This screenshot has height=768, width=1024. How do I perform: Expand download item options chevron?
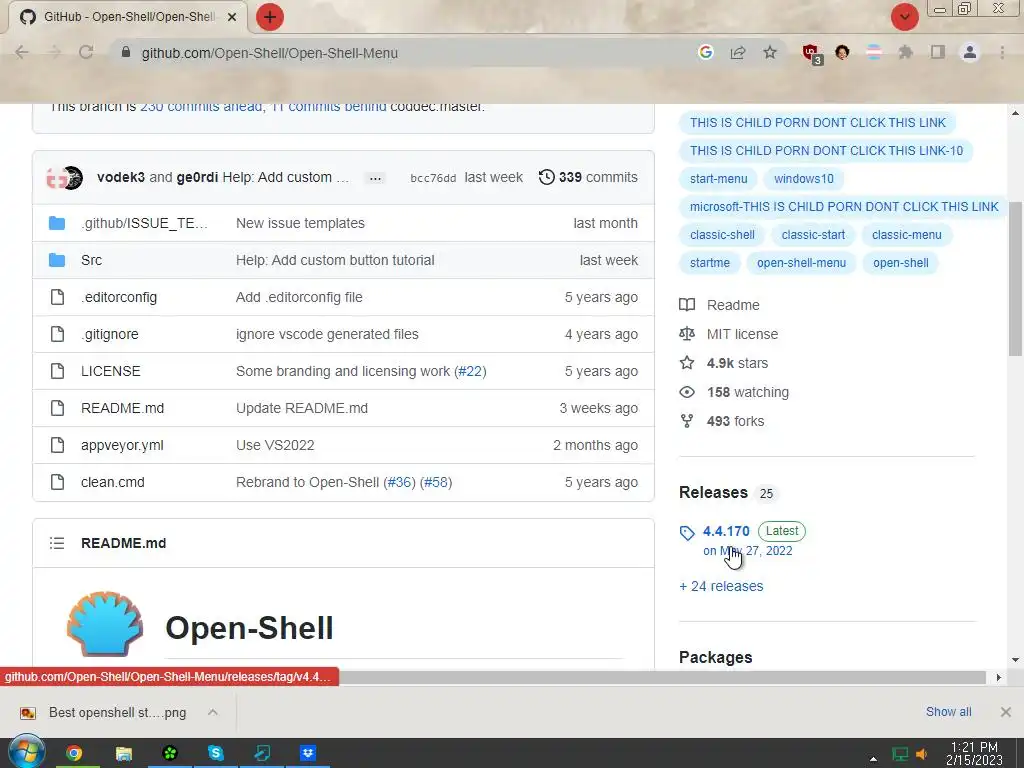(213, 712)
